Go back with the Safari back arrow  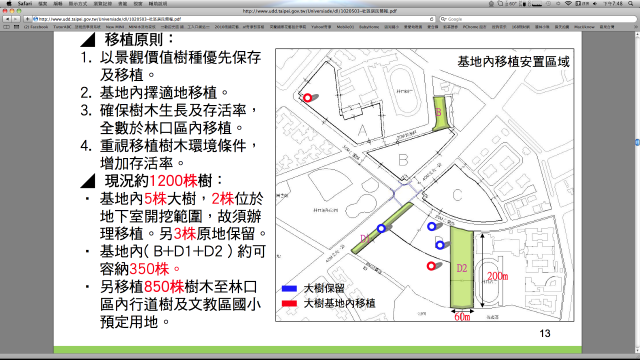click(x=7, y=19)
